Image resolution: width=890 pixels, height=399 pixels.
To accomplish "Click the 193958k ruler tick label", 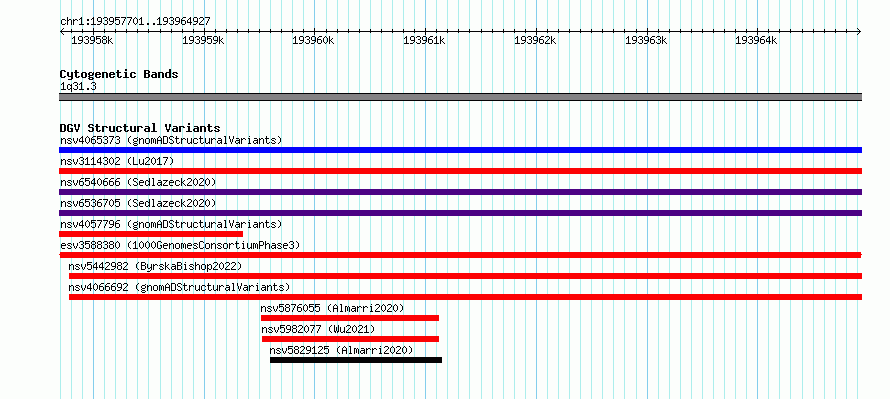I will pyautogui.click(x=93, y=40).
